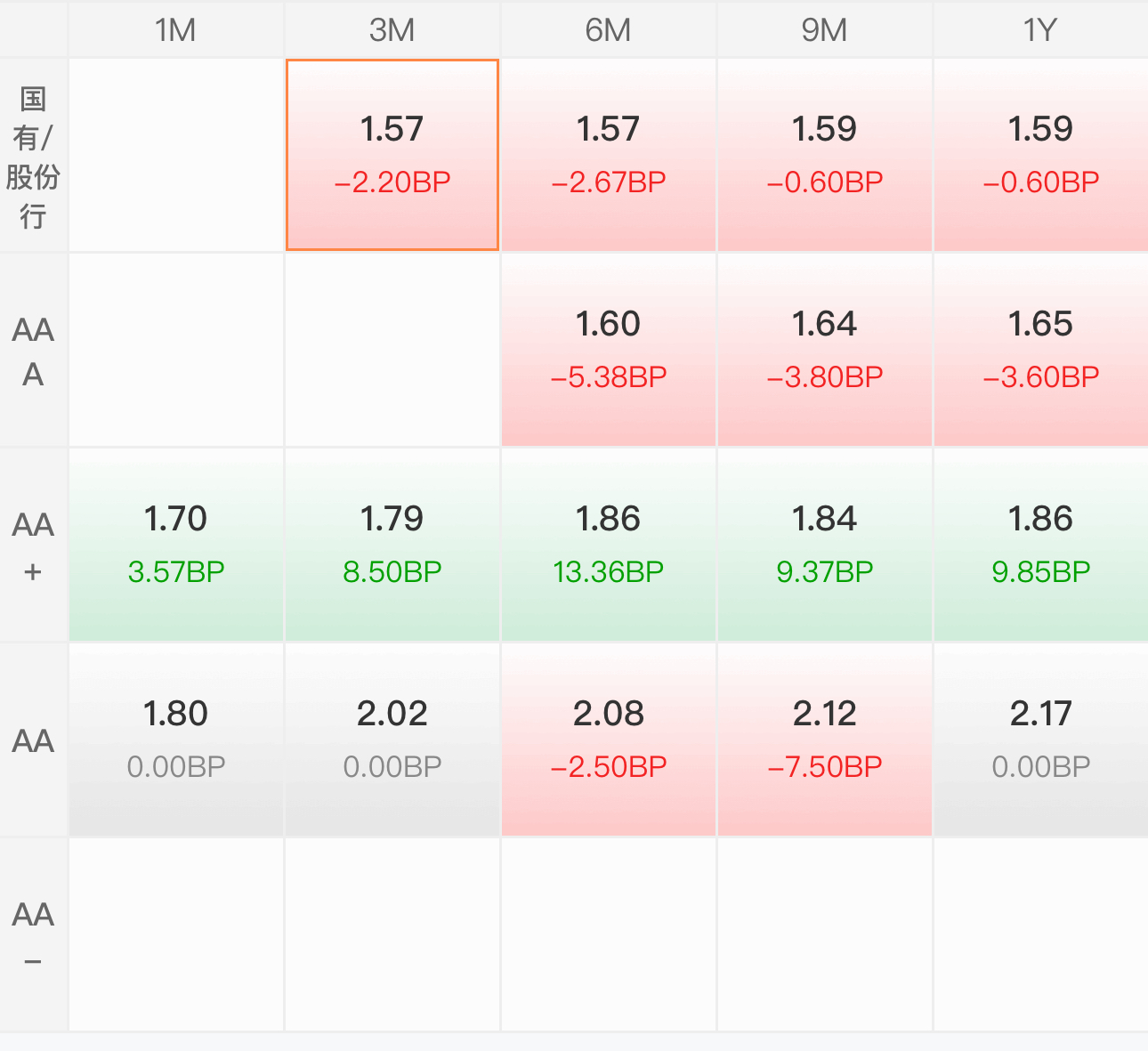Select the AAA 1Y cell showing 1.65
This screenshot has height=1051, width=1148.
click(x=1041, y=351)
